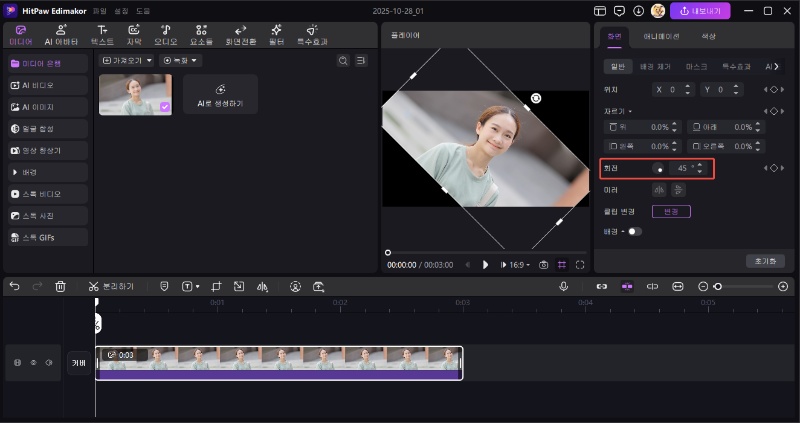Click the Generate with AI card
The width and height of the screenshot is (800, 423).
coord(220,94)
